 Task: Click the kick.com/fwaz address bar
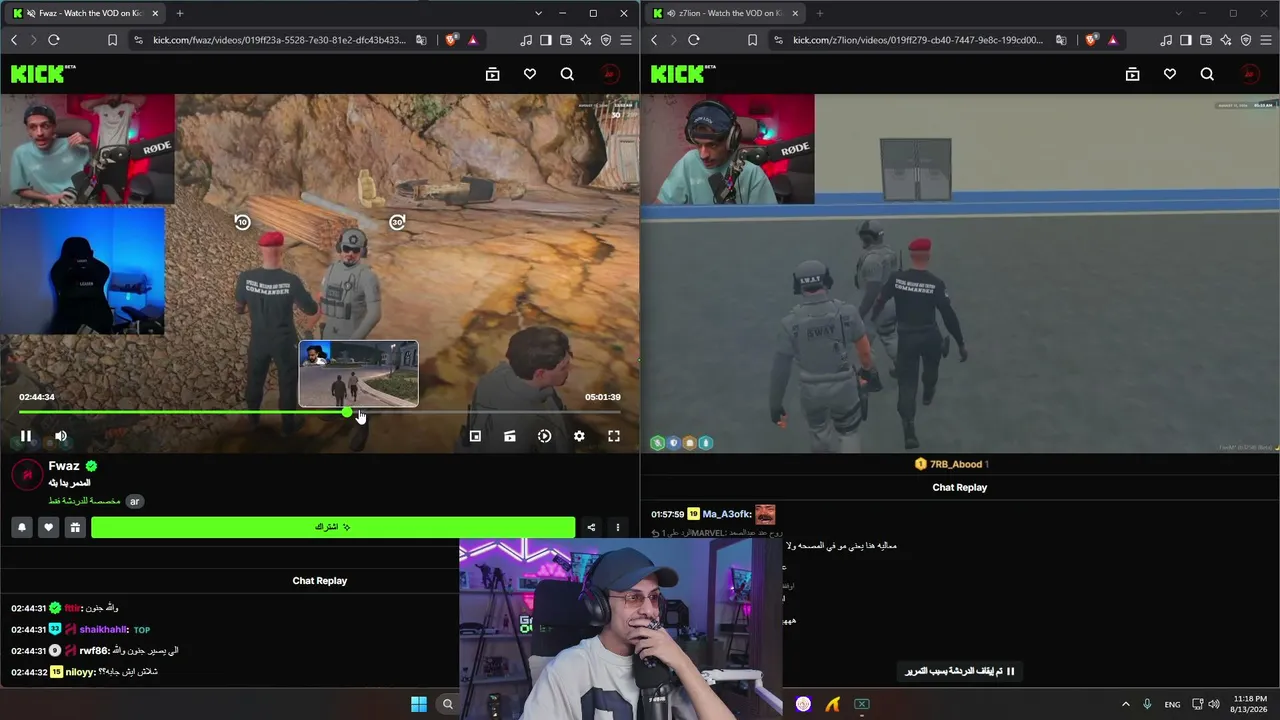279,40
